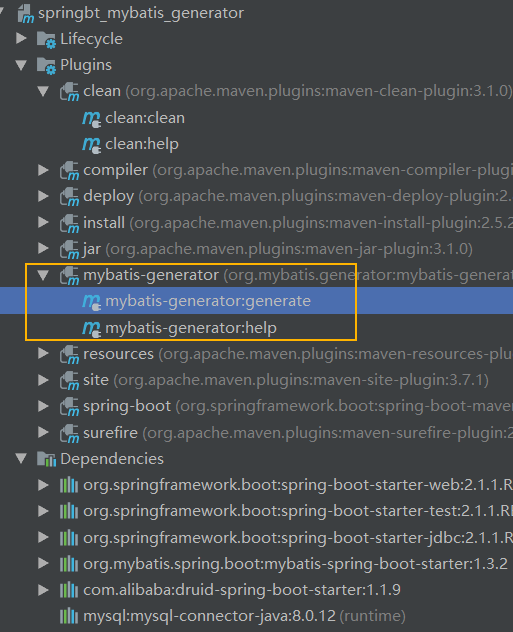The width and height of the screenshot is (513, 632).
Task: Select the deploy plugin name
Action: 108,197
